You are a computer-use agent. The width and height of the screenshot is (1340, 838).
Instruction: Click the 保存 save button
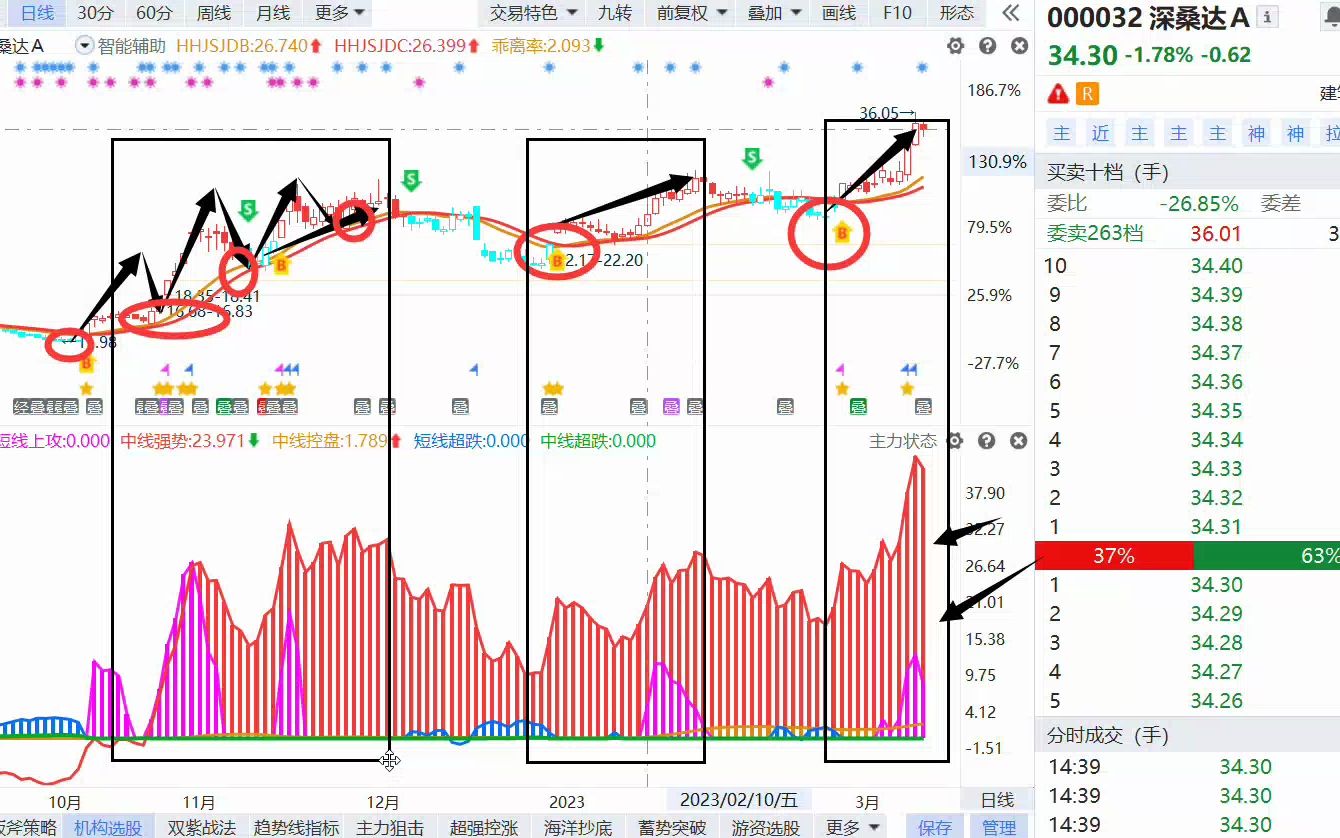935,827
